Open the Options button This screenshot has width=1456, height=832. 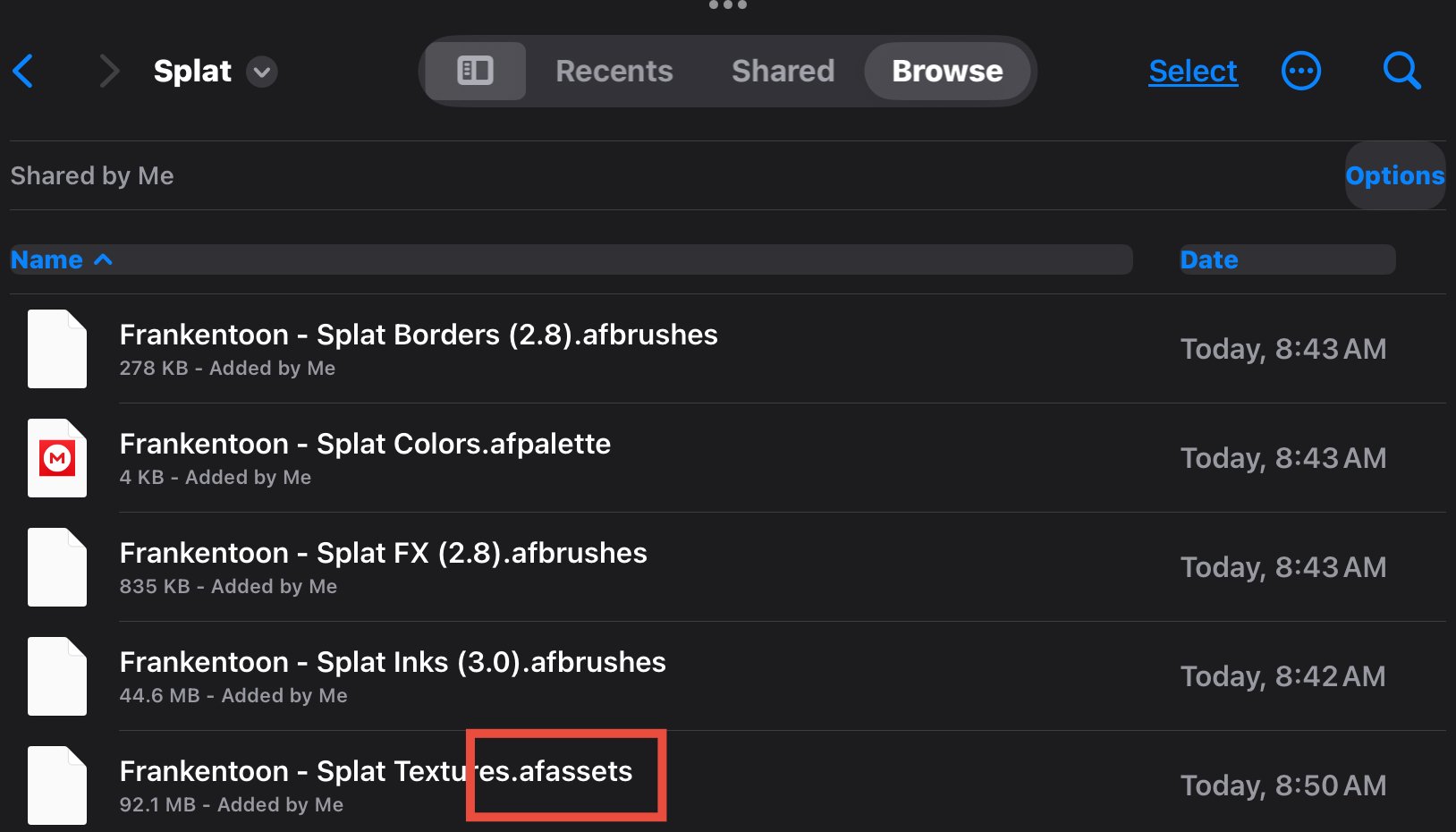coord(1395,175)
